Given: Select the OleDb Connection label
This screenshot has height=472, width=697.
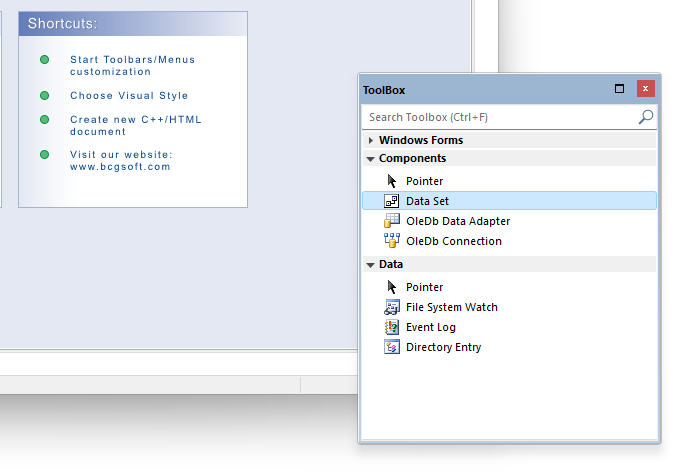Looking at the screenshot, I should pos(454,241).
